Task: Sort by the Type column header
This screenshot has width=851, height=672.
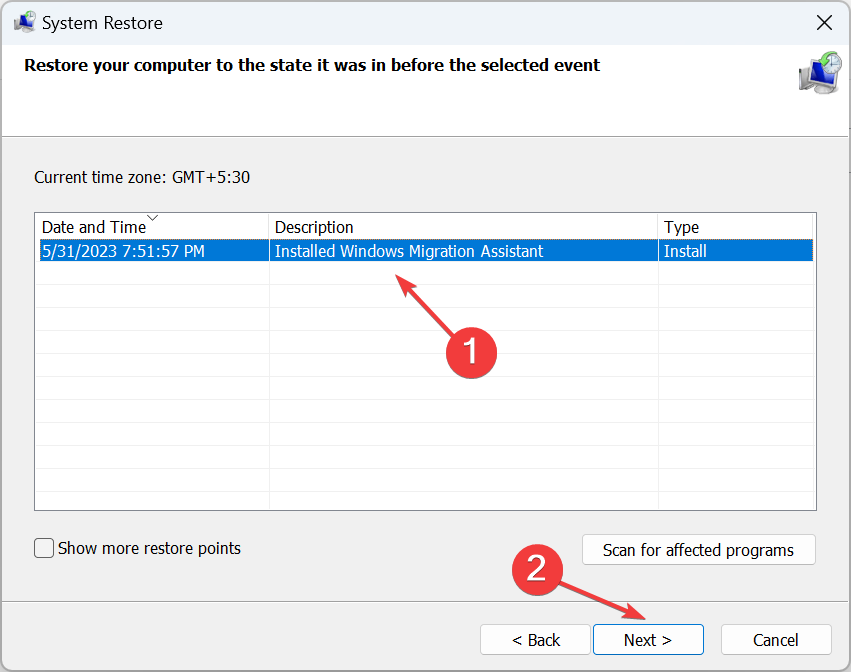Action: tap(735, 227)
